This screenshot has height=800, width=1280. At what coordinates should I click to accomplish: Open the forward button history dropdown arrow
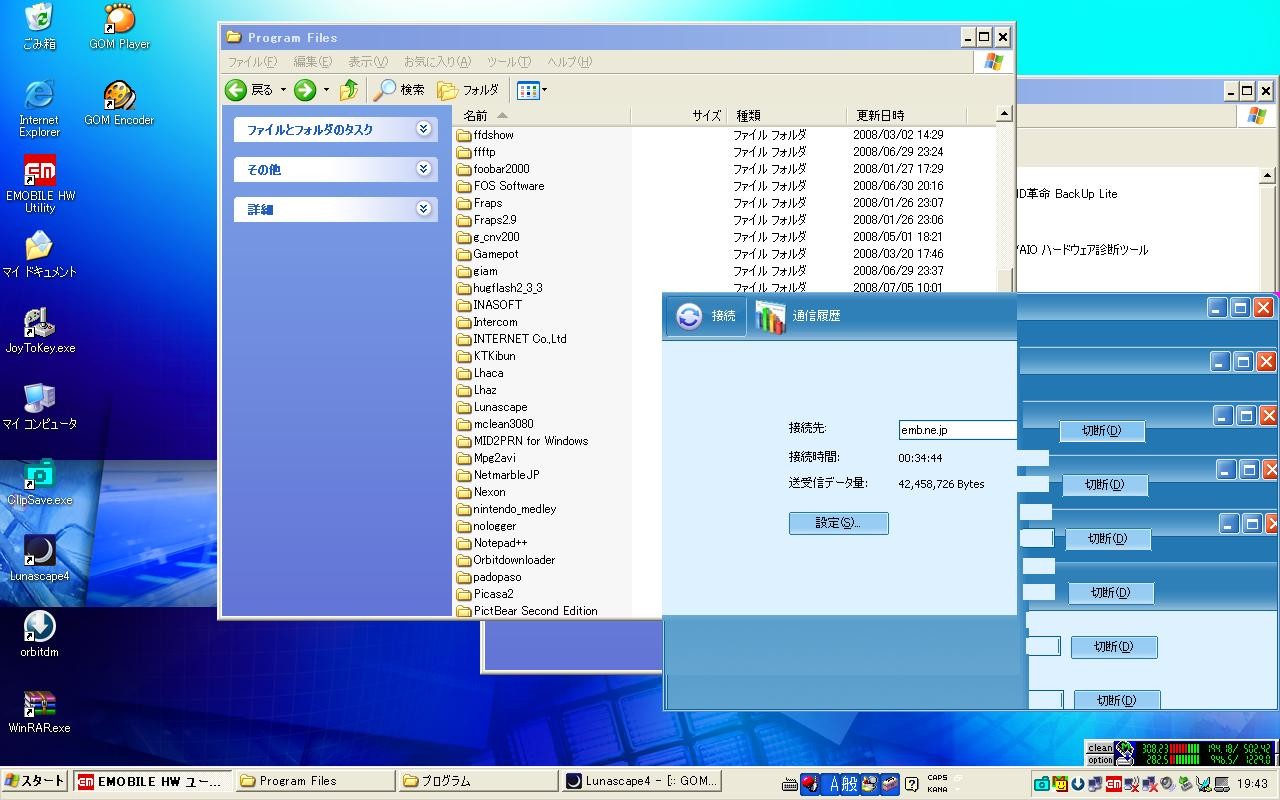(x=326, y=90)
